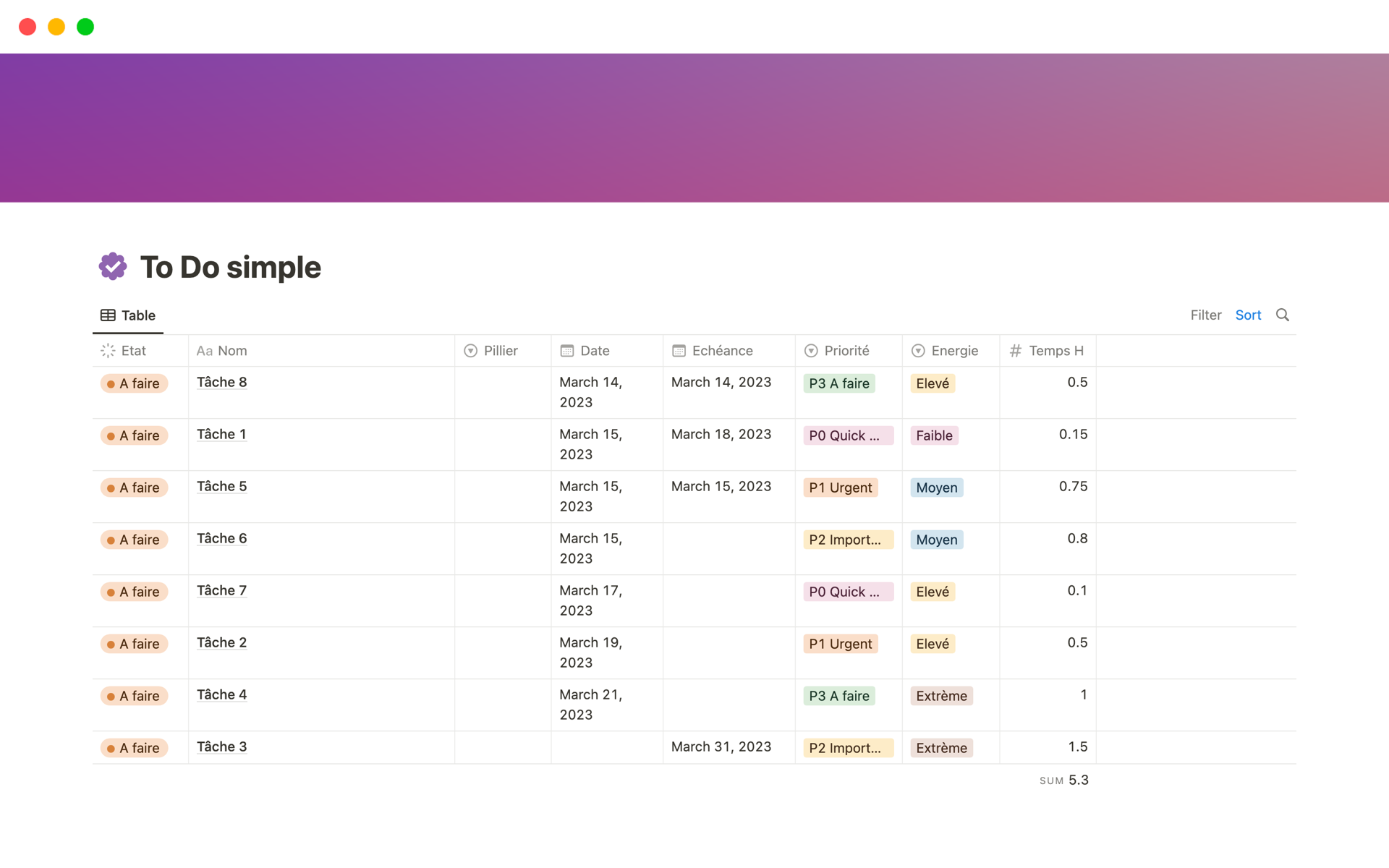Open the Priorité column header menu
Screen dimensions: 1389x868
click(x=845, y=350)
